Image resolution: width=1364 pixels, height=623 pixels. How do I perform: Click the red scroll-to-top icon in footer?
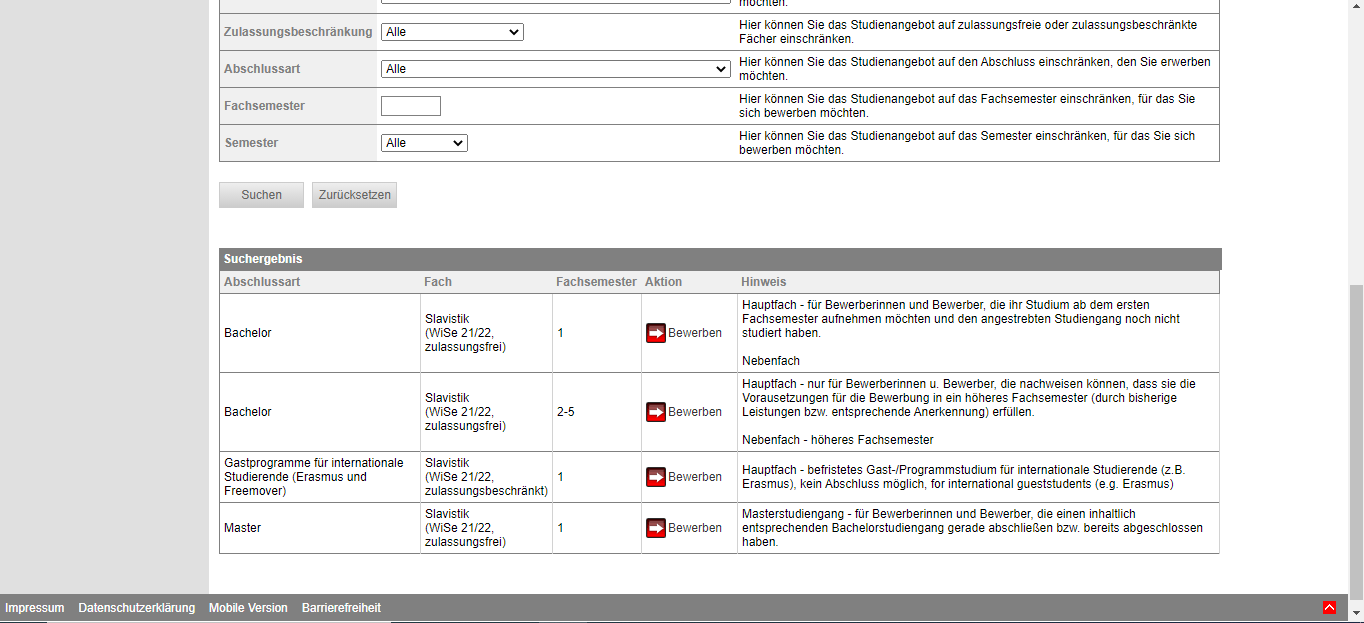click(1329, 607)
